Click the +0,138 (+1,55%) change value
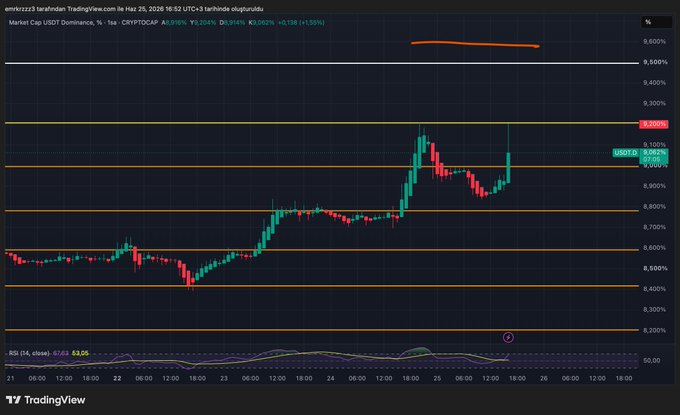 tap(301, 23)
